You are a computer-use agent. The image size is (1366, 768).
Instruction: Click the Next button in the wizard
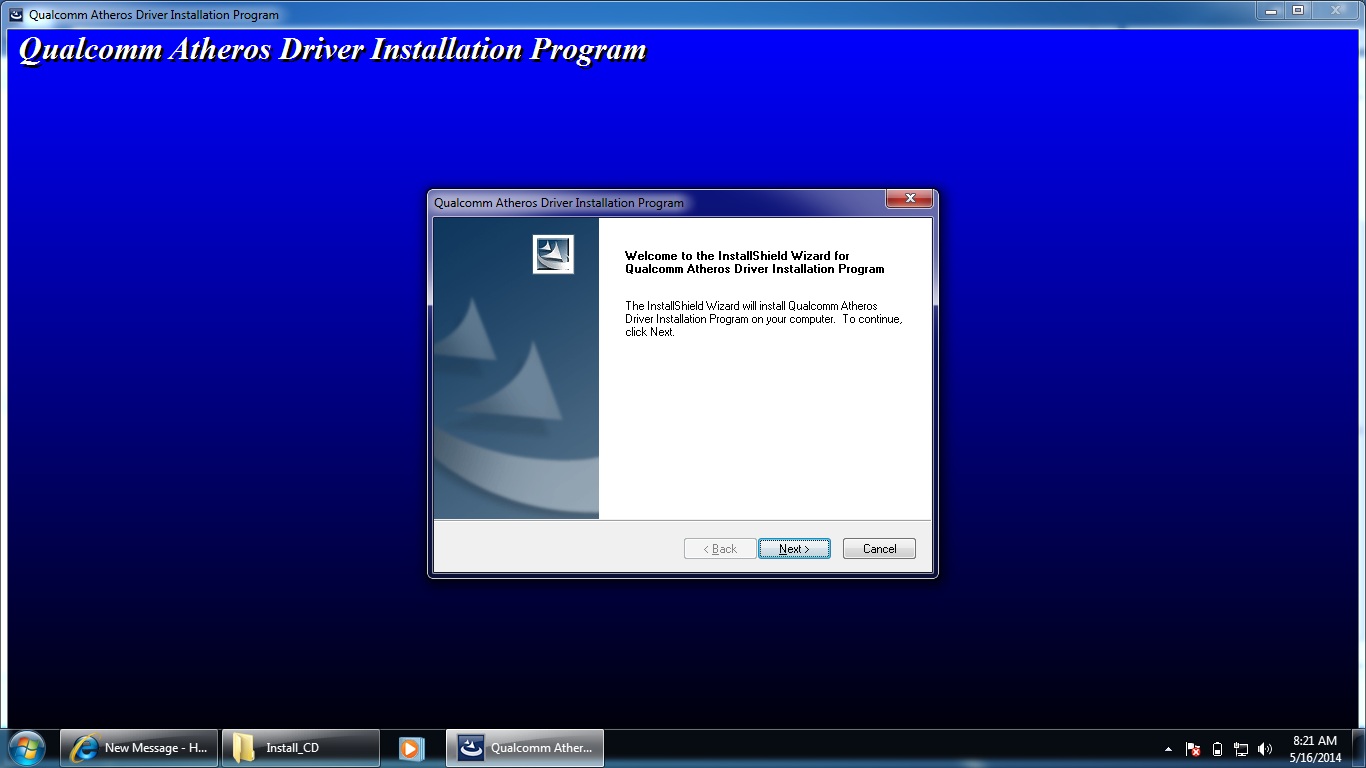pos(794,549)
